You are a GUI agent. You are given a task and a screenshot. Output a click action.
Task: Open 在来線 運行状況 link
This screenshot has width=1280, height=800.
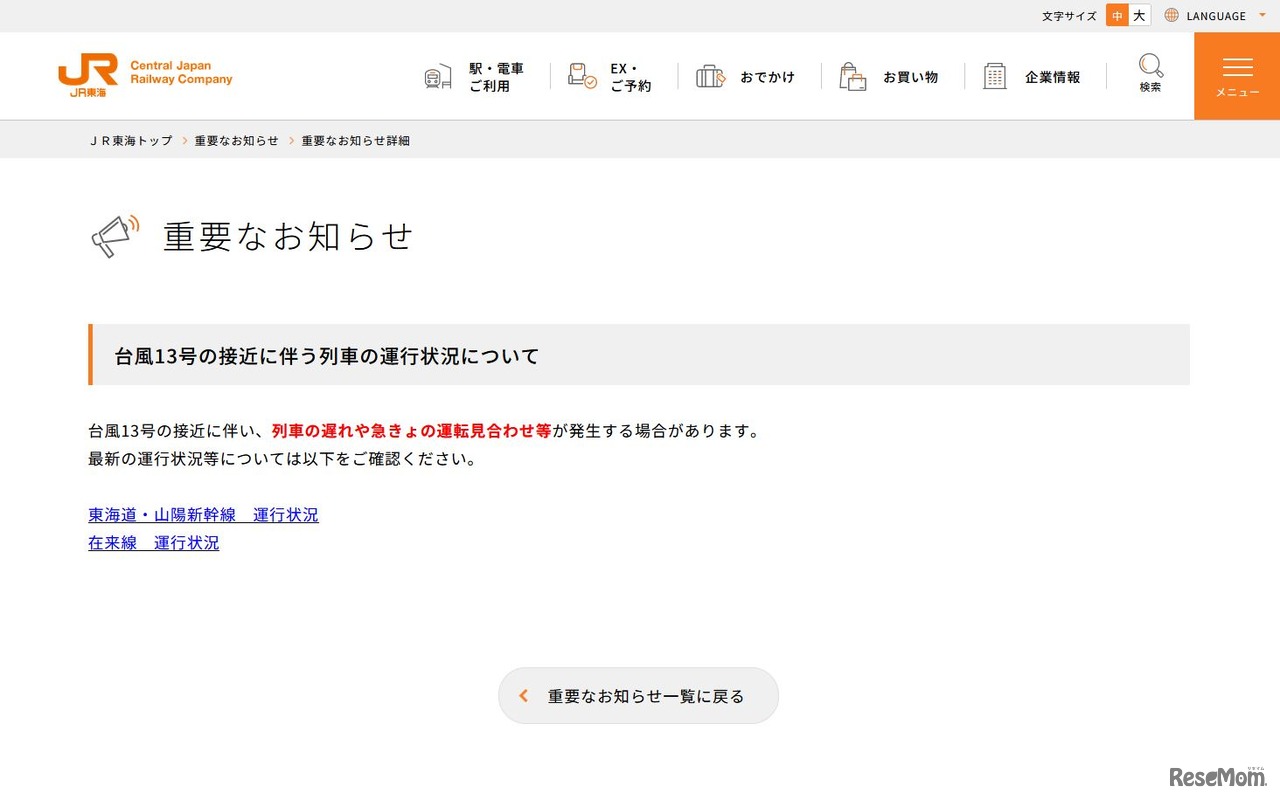[153, 543]
